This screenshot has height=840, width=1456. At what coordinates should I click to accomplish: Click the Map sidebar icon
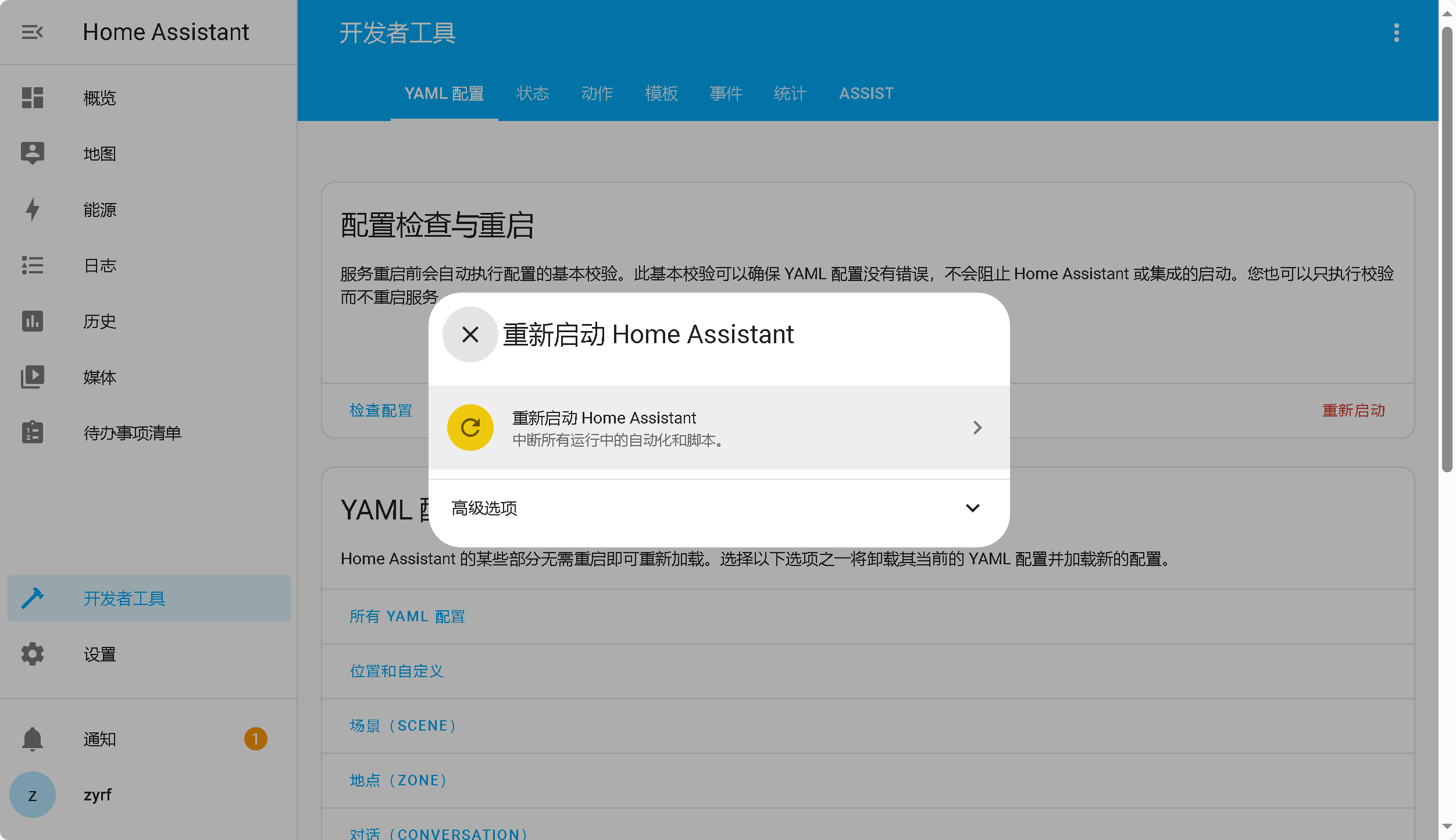pos(32,153)
